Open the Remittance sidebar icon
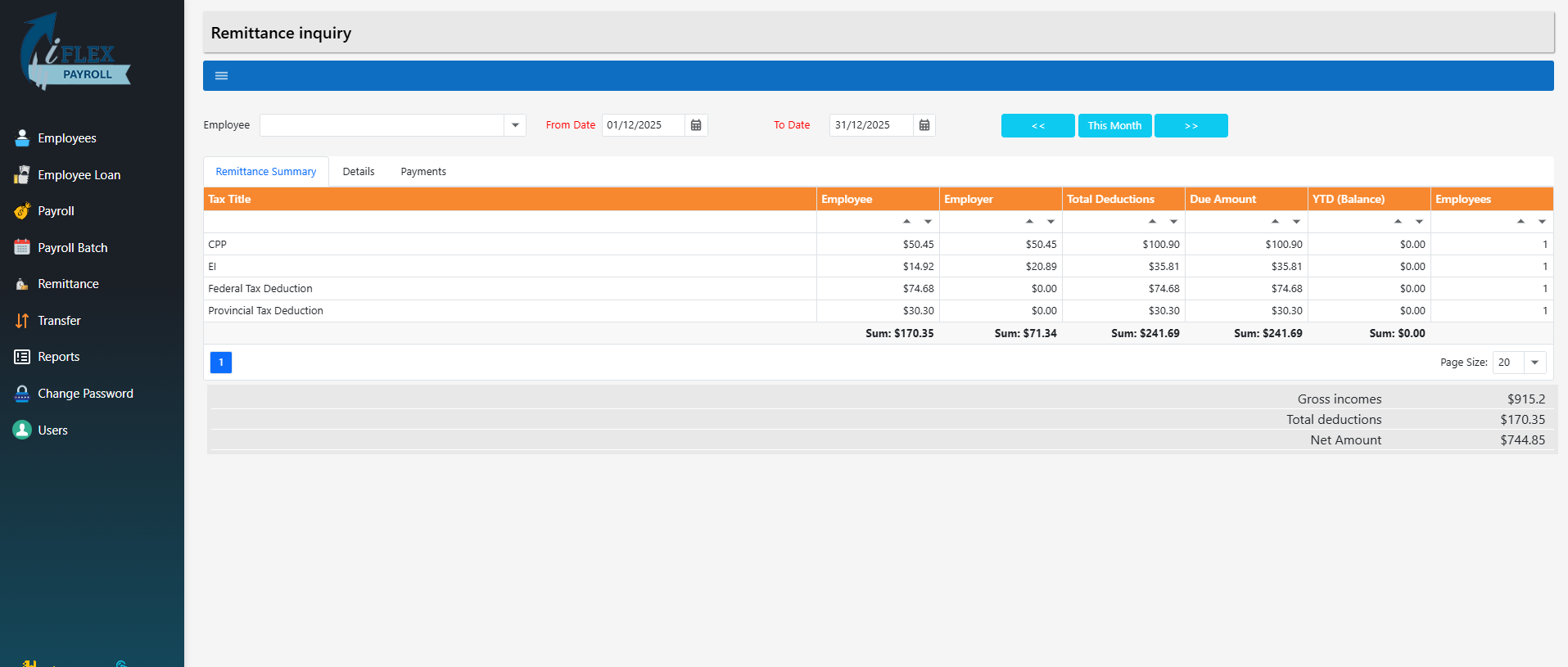1568x667 pixels. (22, 284)
